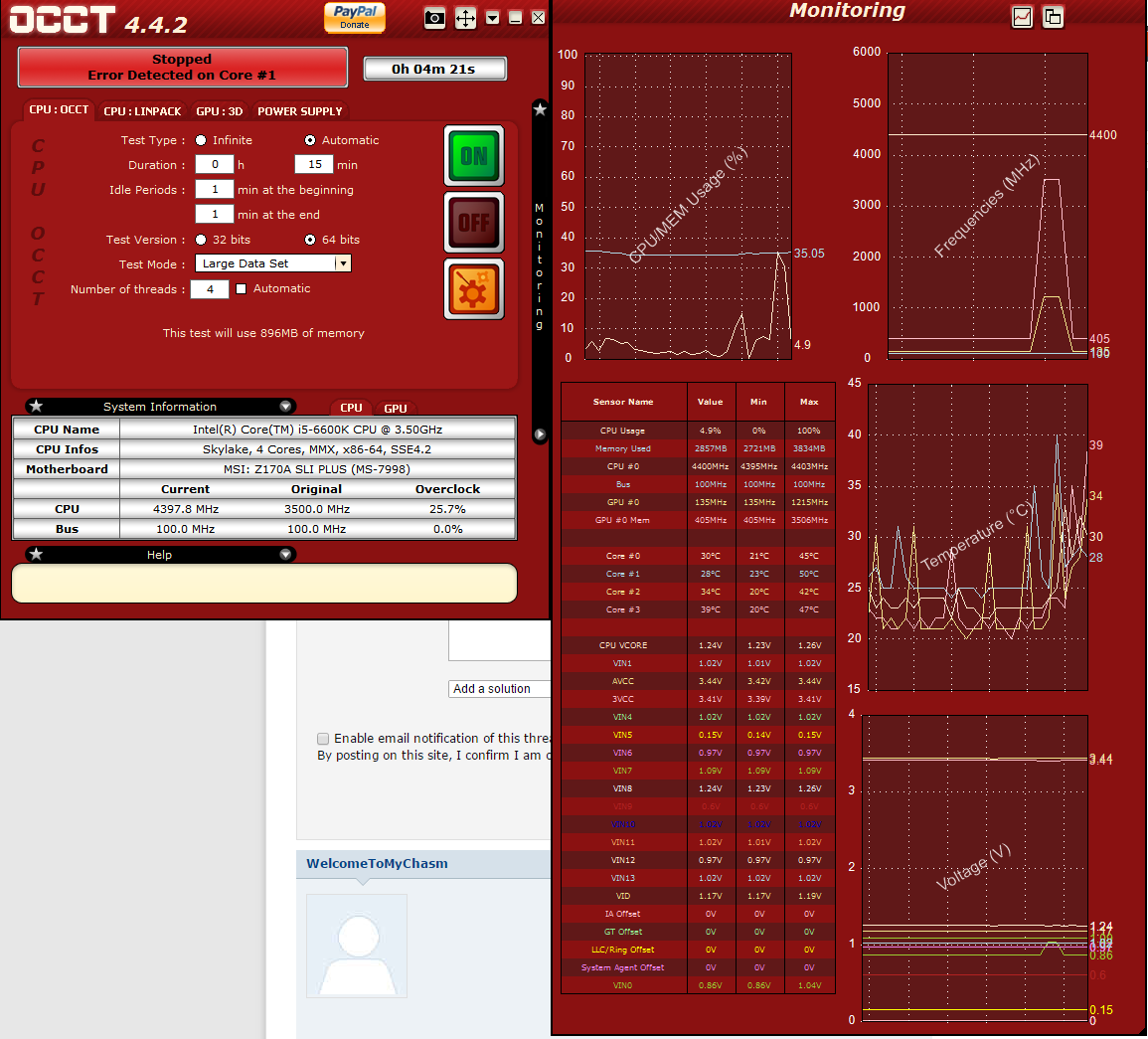The height and width of the screenshot is (1039, 1148).
Task: Click the Sensor Name column header
Action: pos(623,402)
